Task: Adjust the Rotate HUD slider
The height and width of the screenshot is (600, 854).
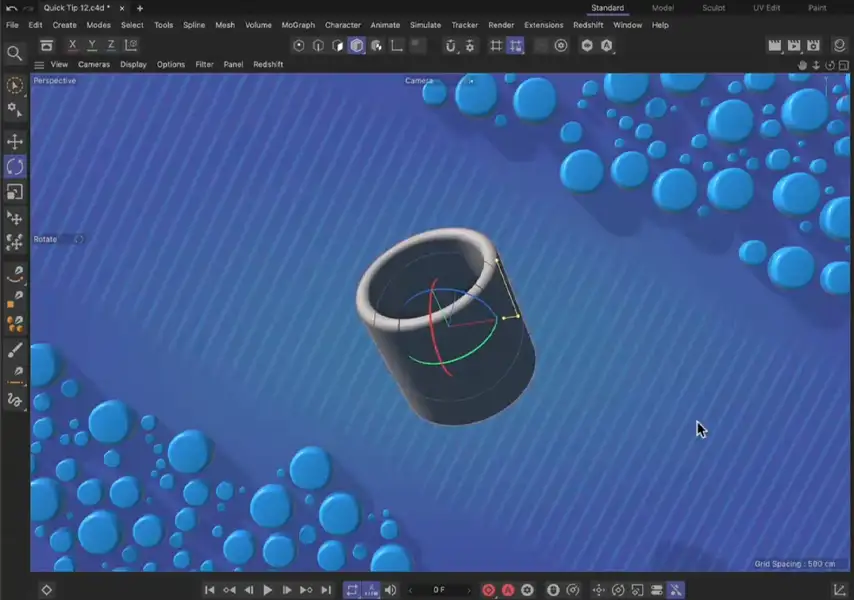Action: [x=79, y=239]
